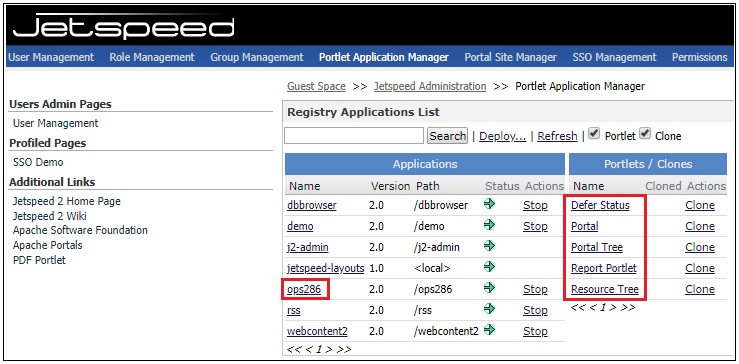The height and width of the screenshot is (364, 739).
Task: Open the rss application
Action: coord(293,310)
